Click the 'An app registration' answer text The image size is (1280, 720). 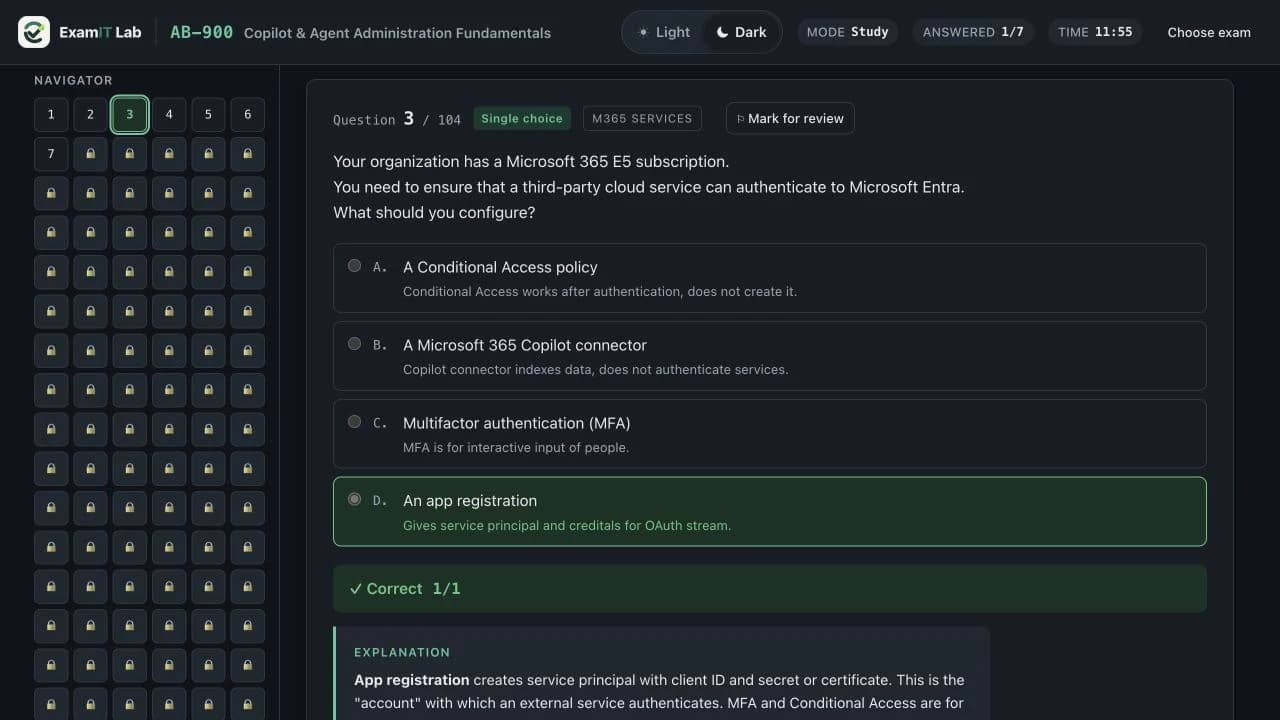[x=470, y=501]
